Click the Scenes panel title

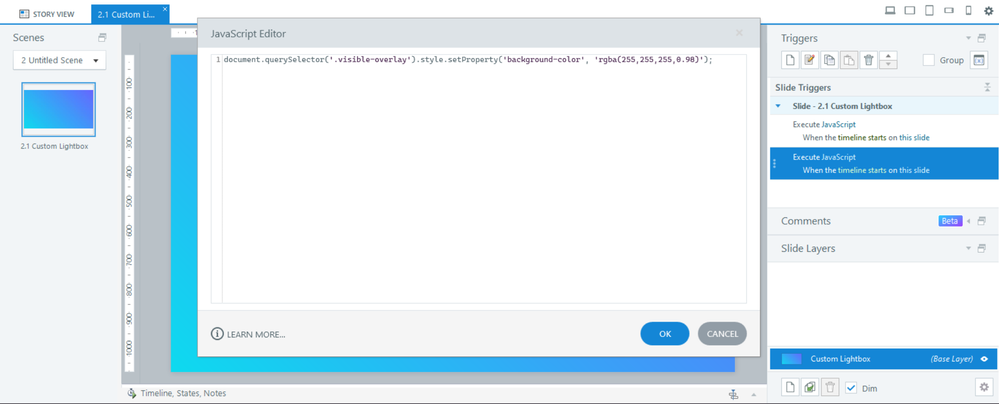coord(29,38)
